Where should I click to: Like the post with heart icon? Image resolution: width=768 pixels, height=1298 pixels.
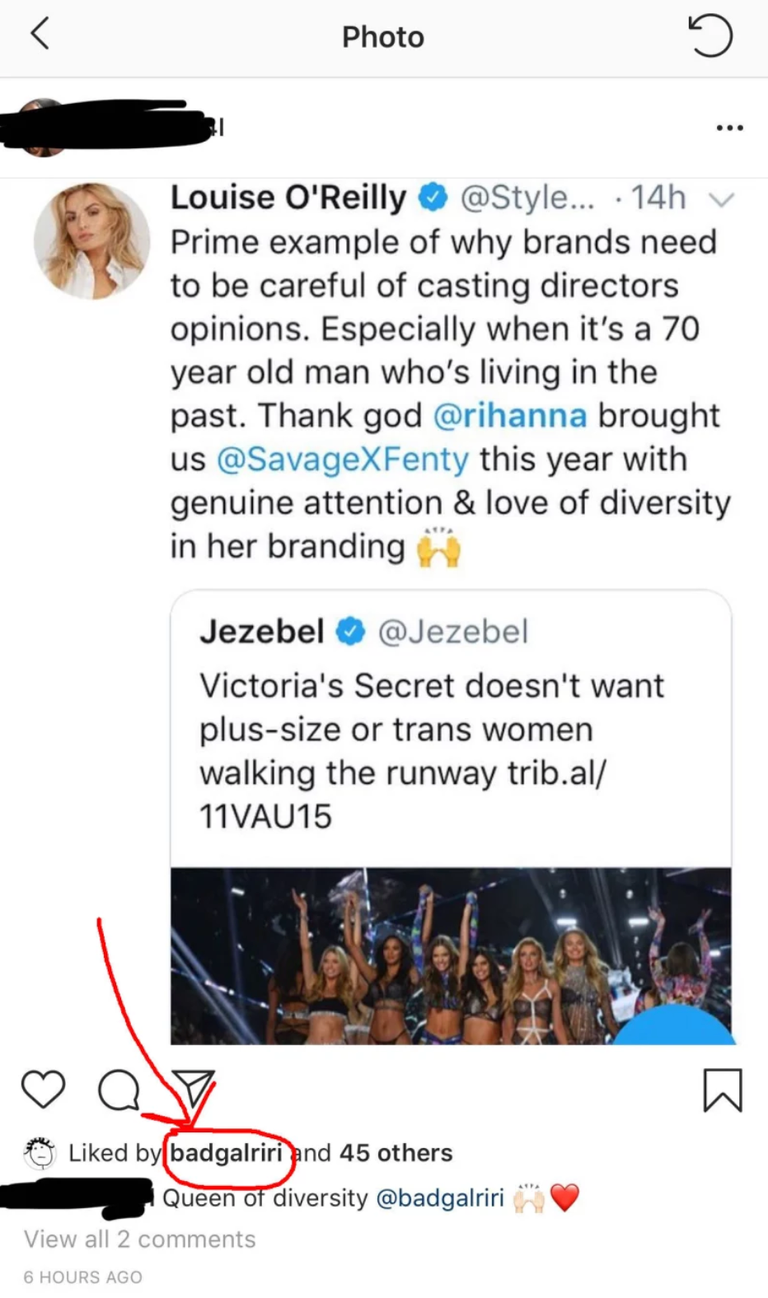[43, 1088]
